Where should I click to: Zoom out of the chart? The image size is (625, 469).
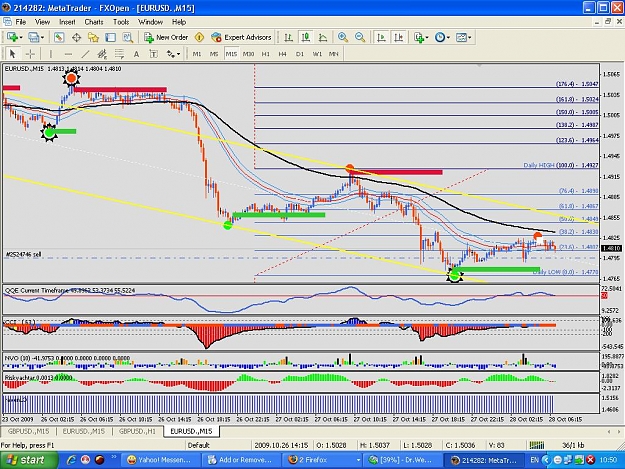tap(360, 37)
